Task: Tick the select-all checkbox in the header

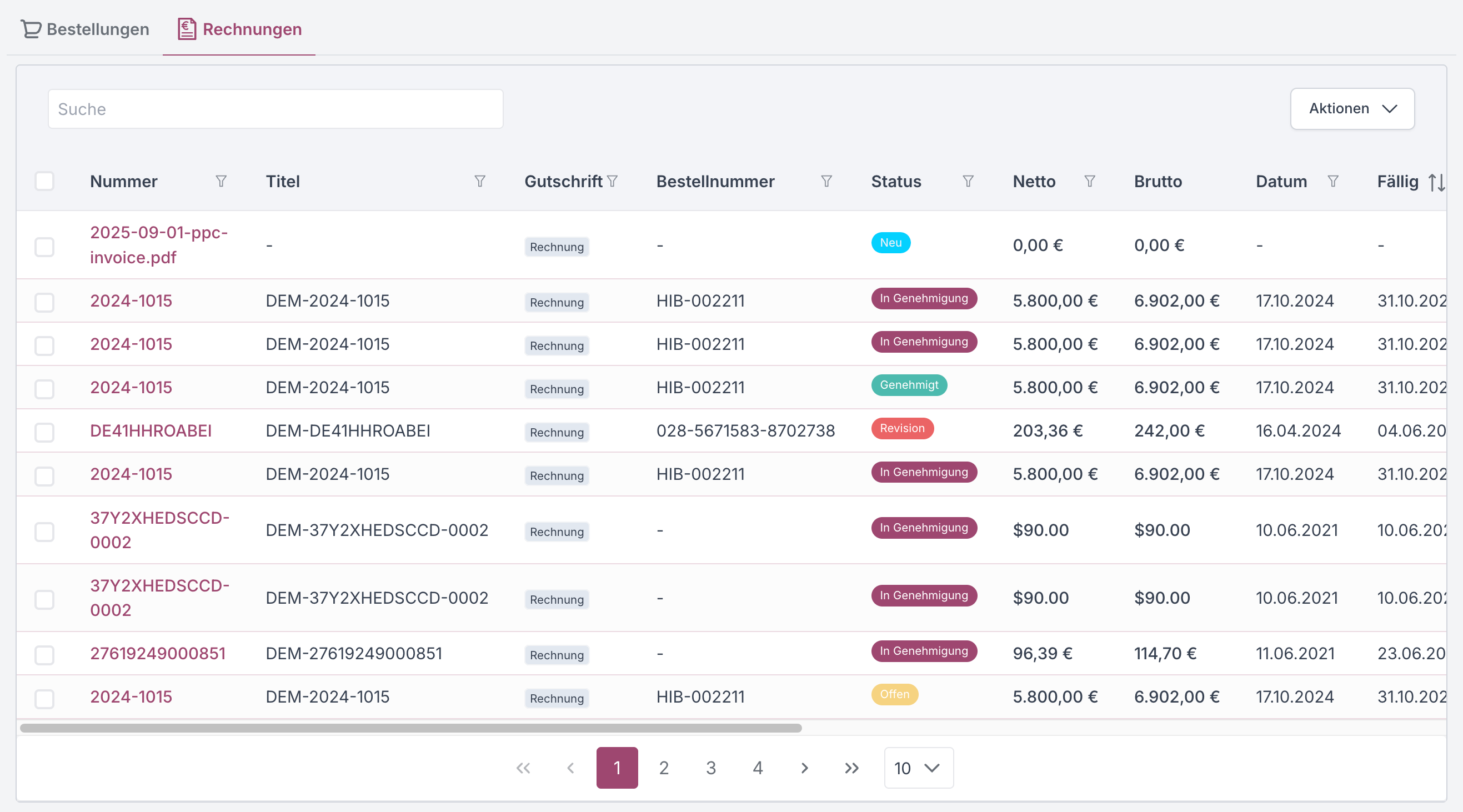Action: [x=44, y=181]
